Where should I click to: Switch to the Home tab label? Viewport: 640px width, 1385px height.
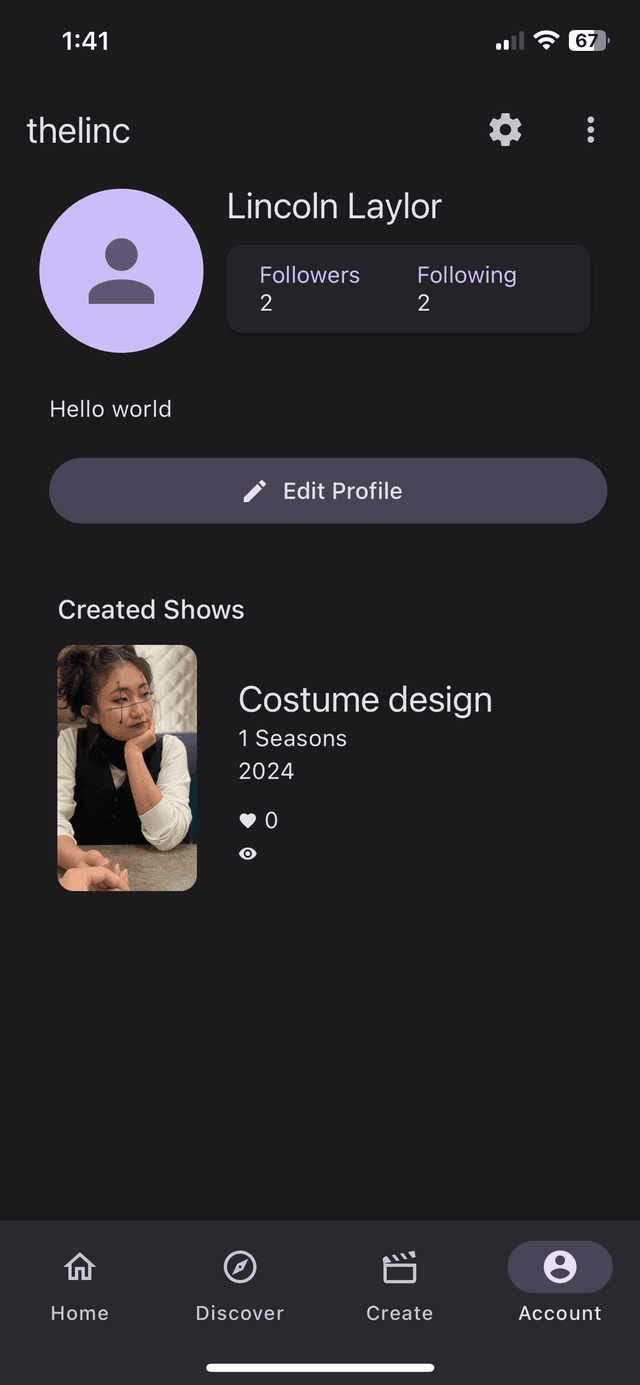[80, 1313]
